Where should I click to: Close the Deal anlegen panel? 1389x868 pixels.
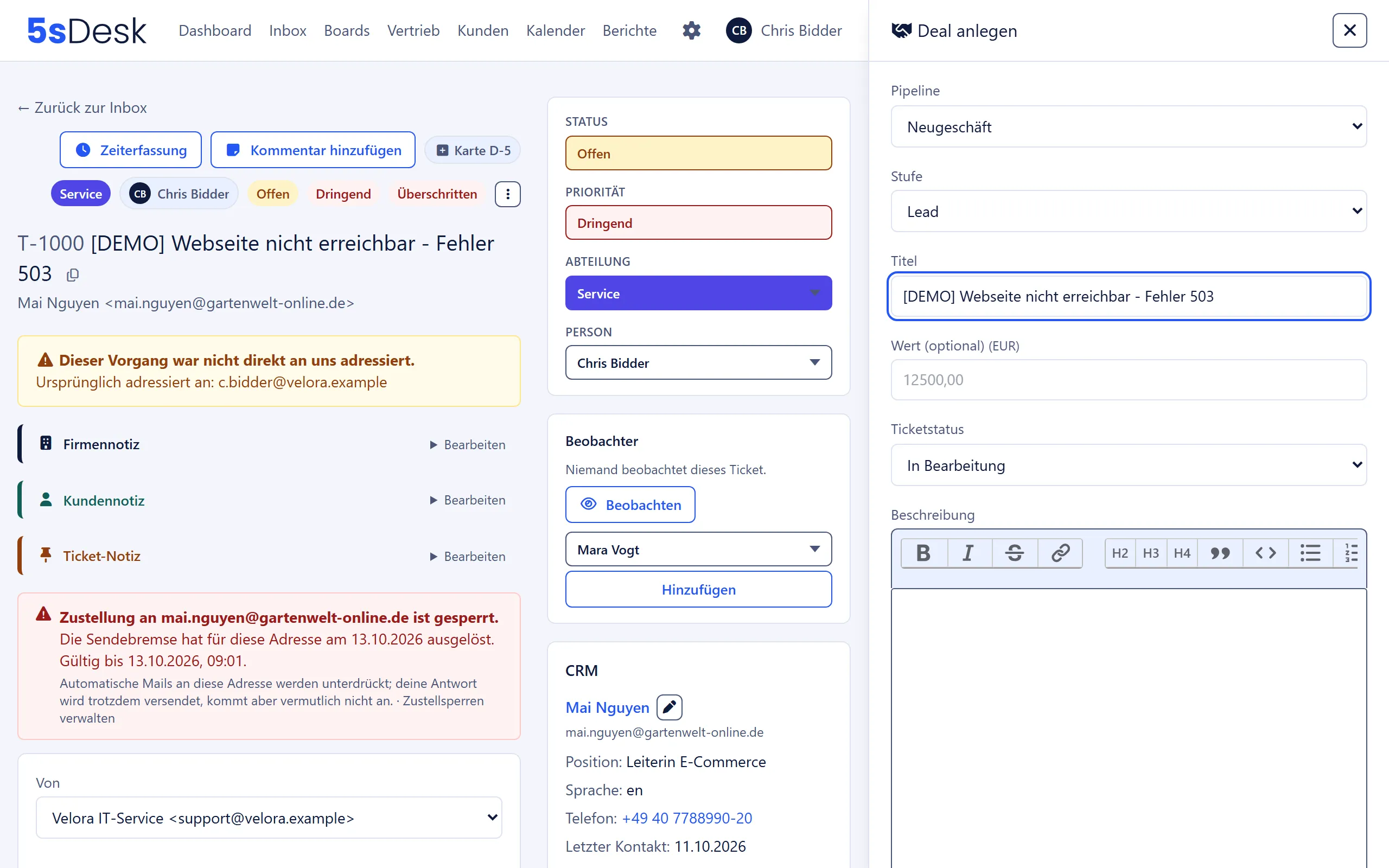pos(1349,30)
